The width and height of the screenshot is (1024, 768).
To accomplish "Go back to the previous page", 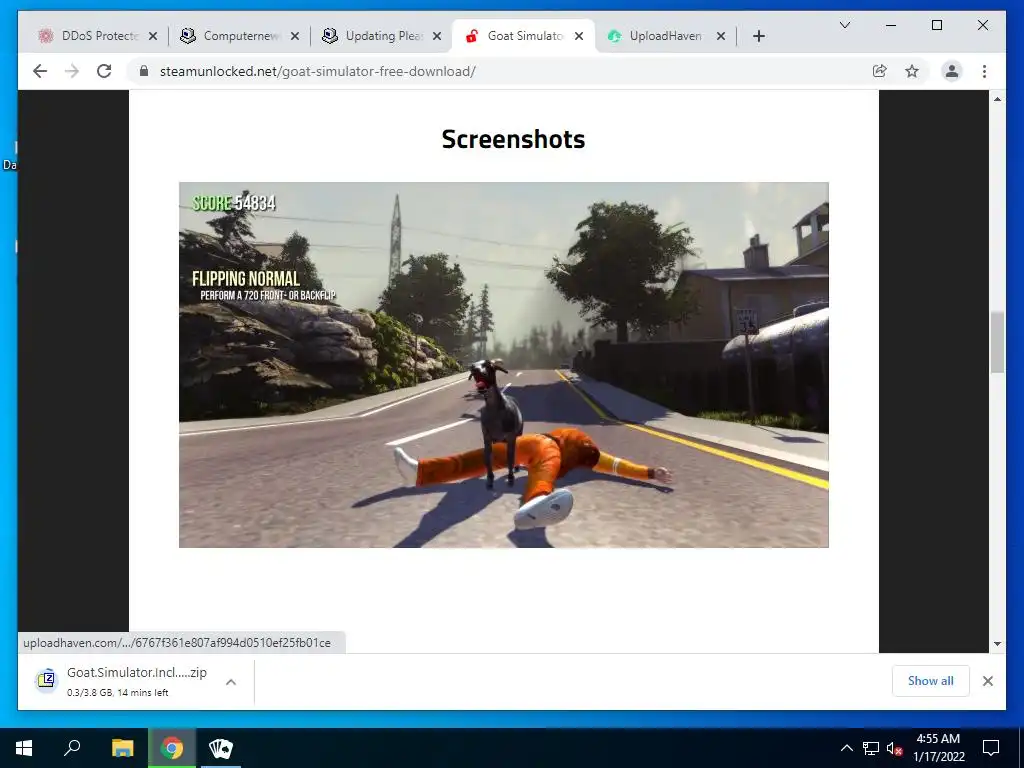I will [x=40, y=71].
